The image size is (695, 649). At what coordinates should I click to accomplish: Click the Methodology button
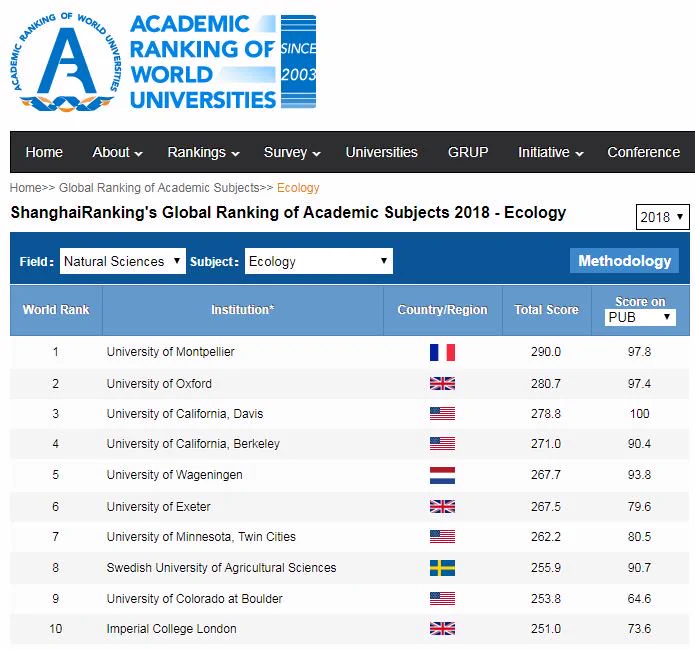coord(625,261)
